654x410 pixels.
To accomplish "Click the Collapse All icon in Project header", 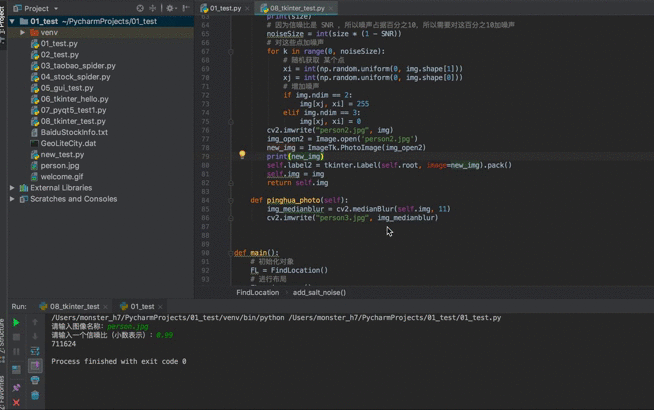I will pos(153,8).
